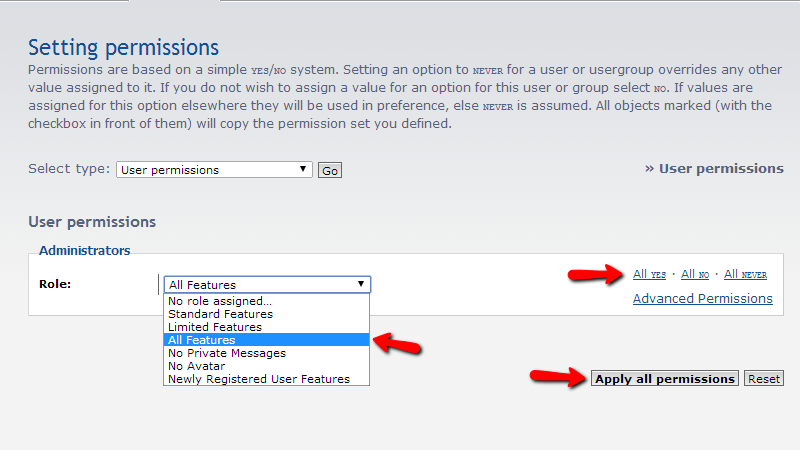This screenshot has height=450, width=800.
Task: Click the » User permissions breadcrumb link
Action: pyautogui.click(x=714, y=168)
